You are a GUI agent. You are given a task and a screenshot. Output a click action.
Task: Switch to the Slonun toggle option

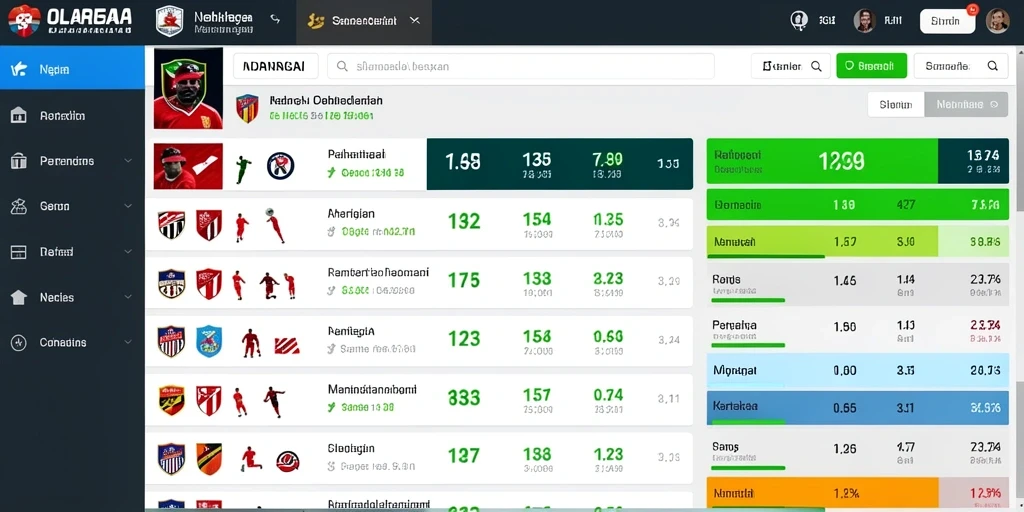[x=896, y=104]
